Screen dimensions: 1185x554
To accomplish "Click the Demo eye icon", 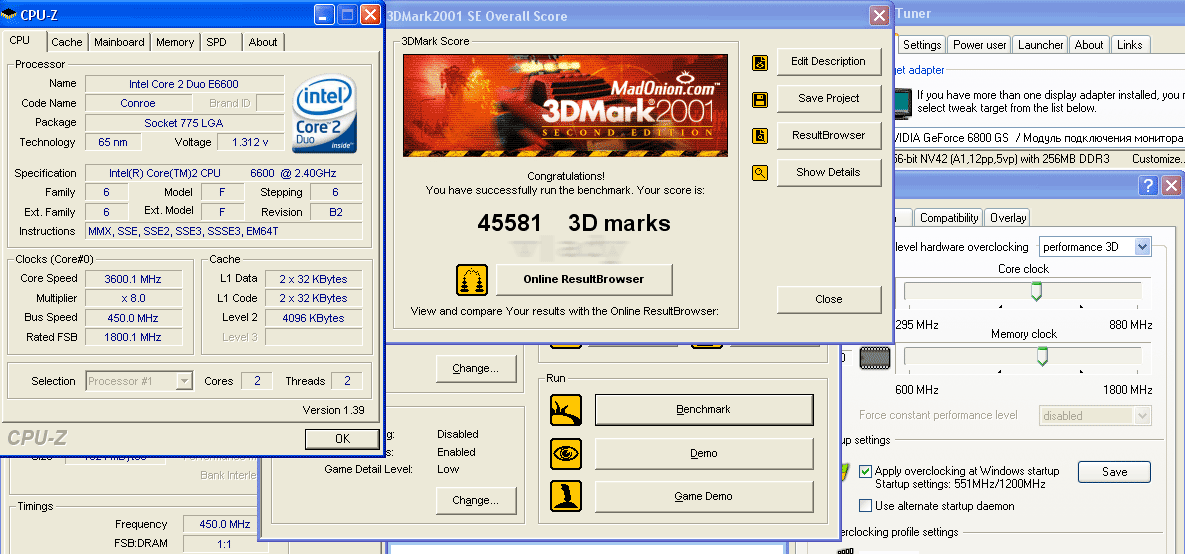I will (x=566, y=453).
